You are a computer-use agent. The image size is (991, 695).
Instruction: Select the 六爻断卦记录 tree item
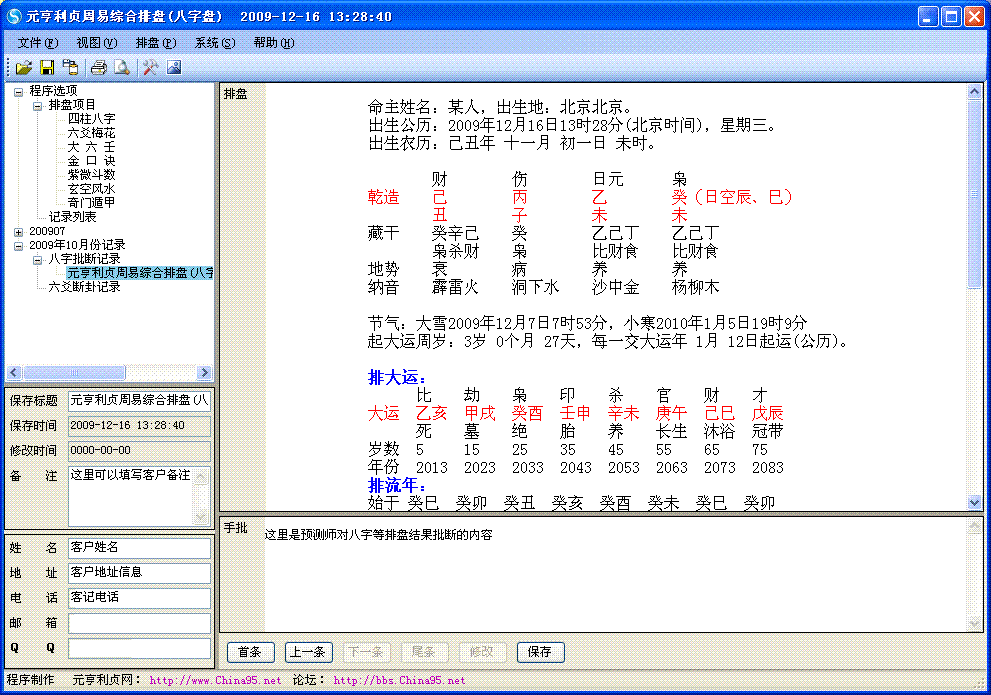85,287
